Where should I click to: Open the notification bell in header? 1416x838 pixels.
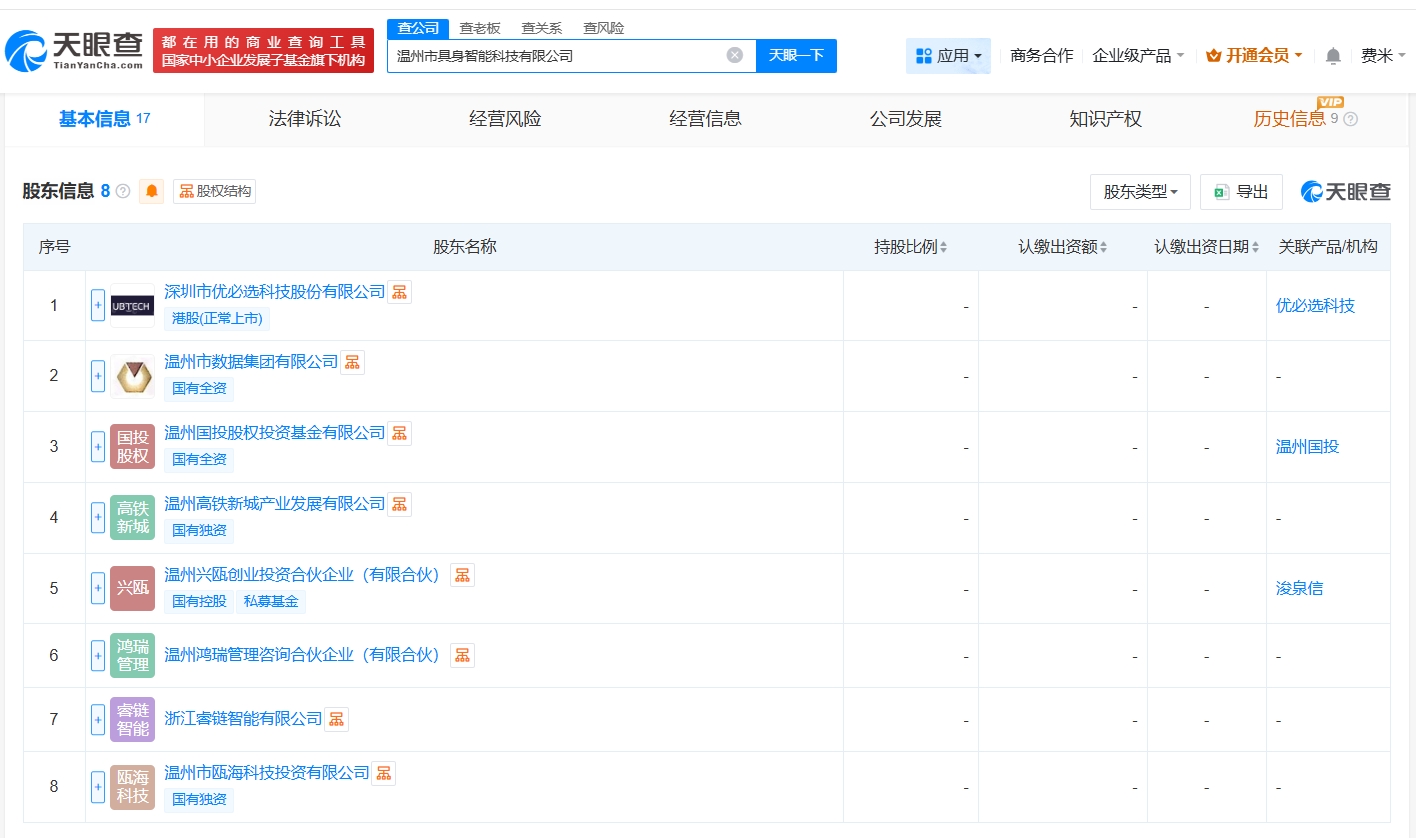pos(1333,56)
